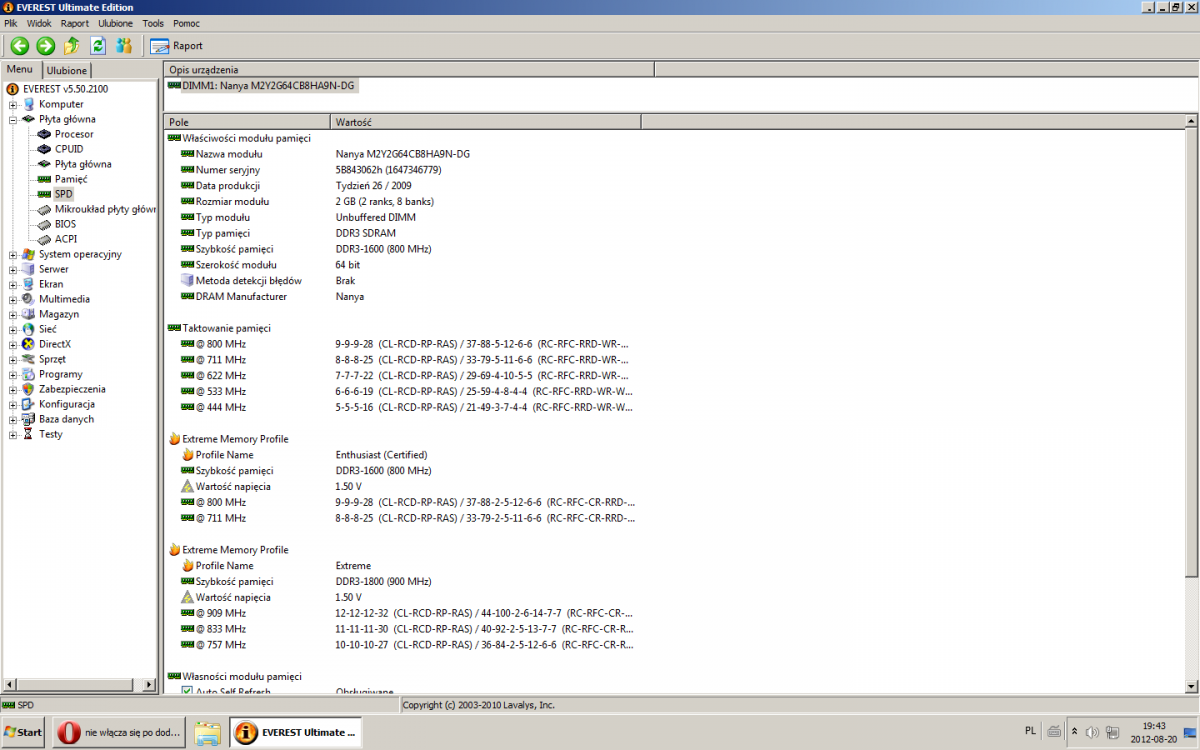The height and width of the screenshot is (750, 1200).
Task: Click the green Forward arrow toolbar icon
Action: (x=45, y=45)
